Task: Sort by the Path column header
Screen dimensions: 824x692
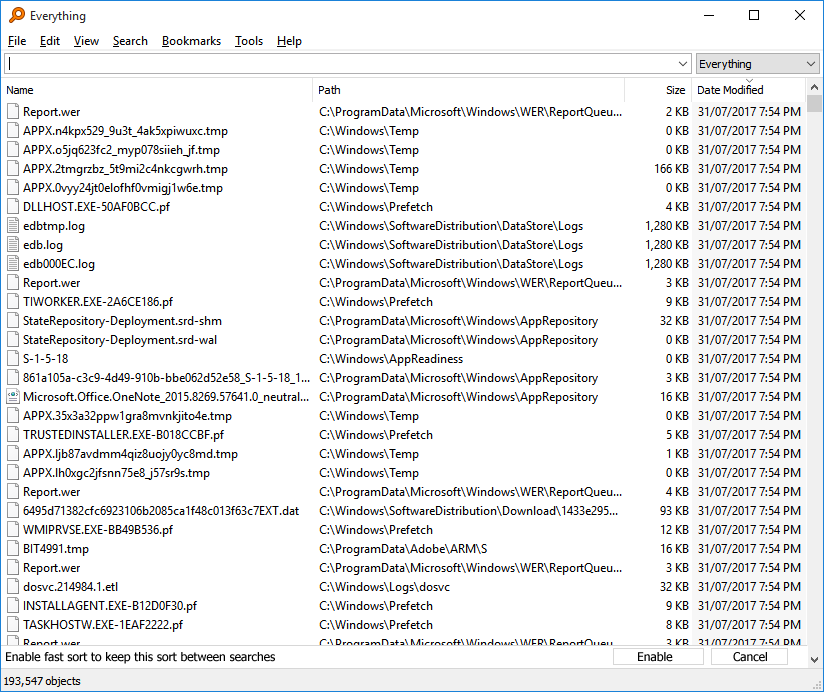Action: pyautogui.click(x=468, y=90)
